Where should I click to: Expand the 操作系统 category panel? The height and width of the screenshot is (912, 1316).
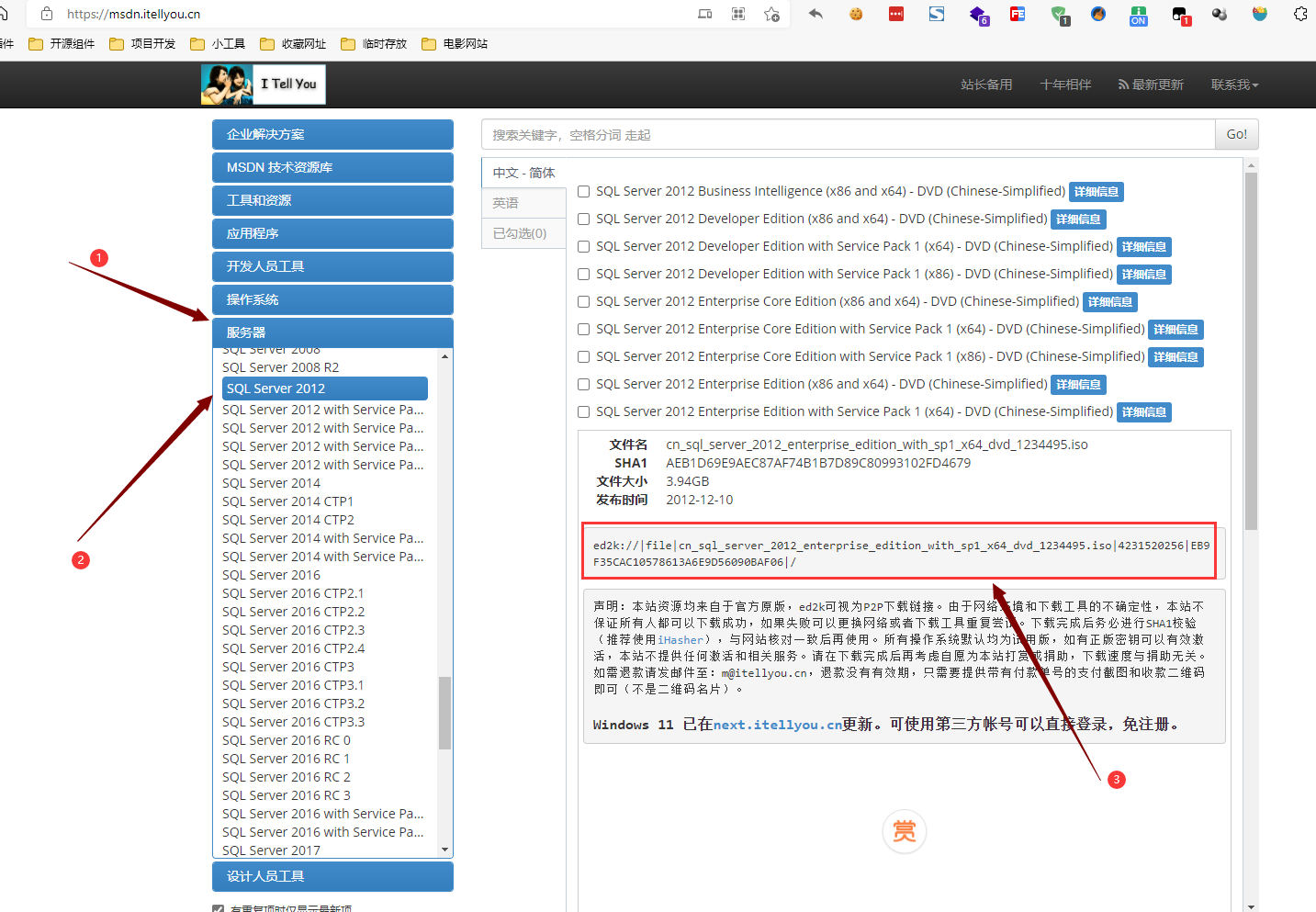tap(332, 299)
